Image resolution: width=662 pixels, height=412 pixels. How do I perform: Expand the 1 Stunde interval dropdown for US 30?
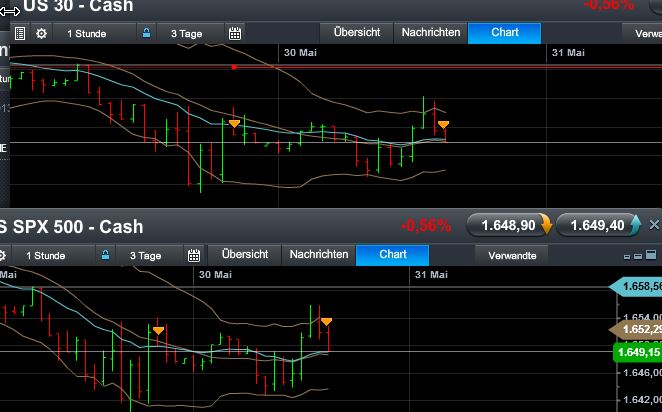click(94, 33)
